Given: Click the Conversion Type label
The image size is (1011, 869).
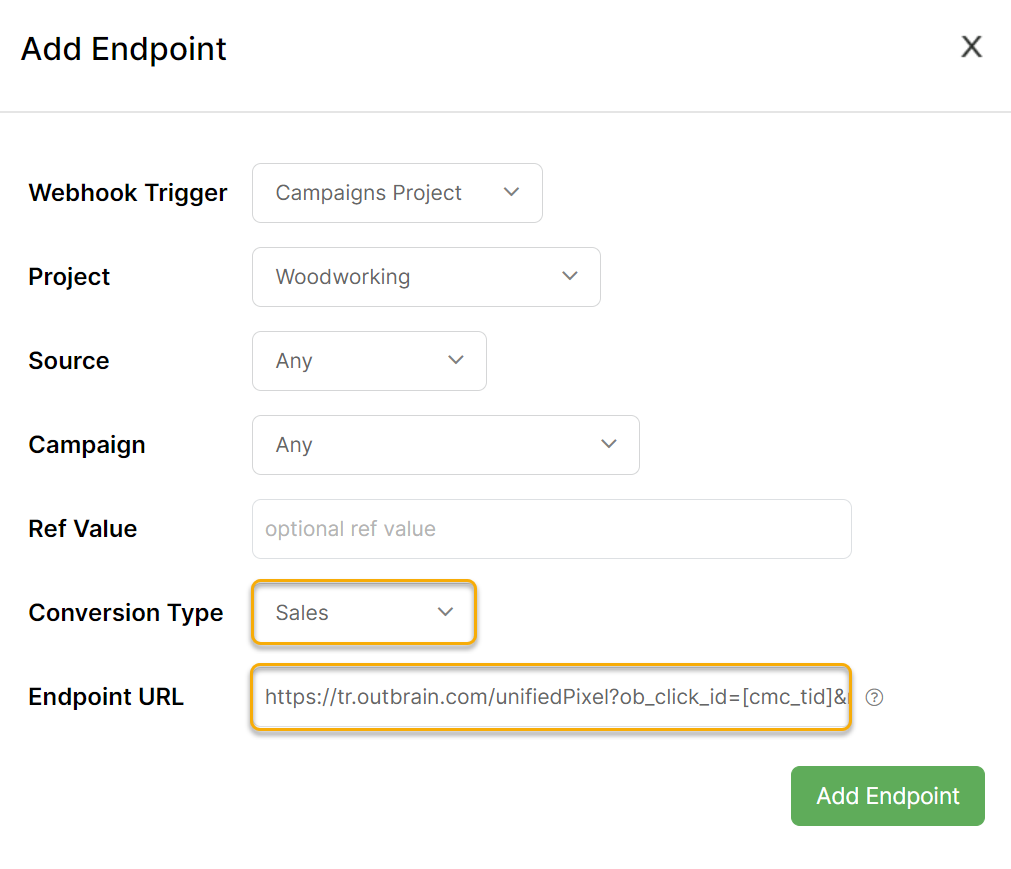Looking at the screenshot, I should click(x=126, y=613).
